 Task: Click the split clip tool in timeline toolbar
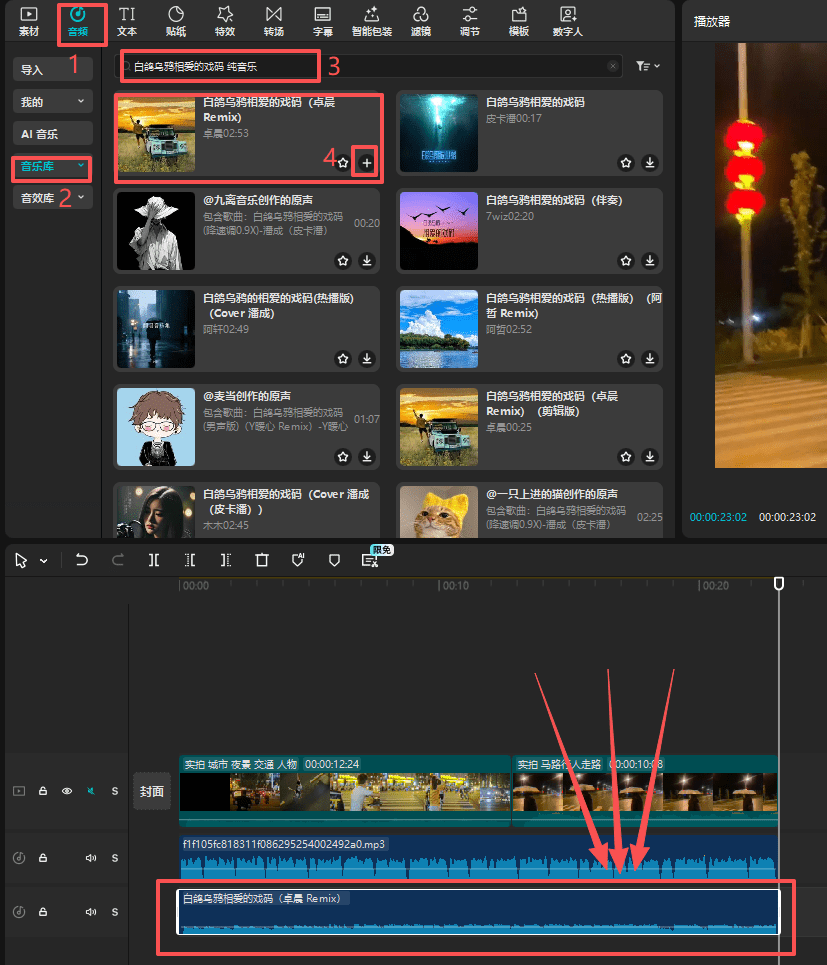coord(154,560)
